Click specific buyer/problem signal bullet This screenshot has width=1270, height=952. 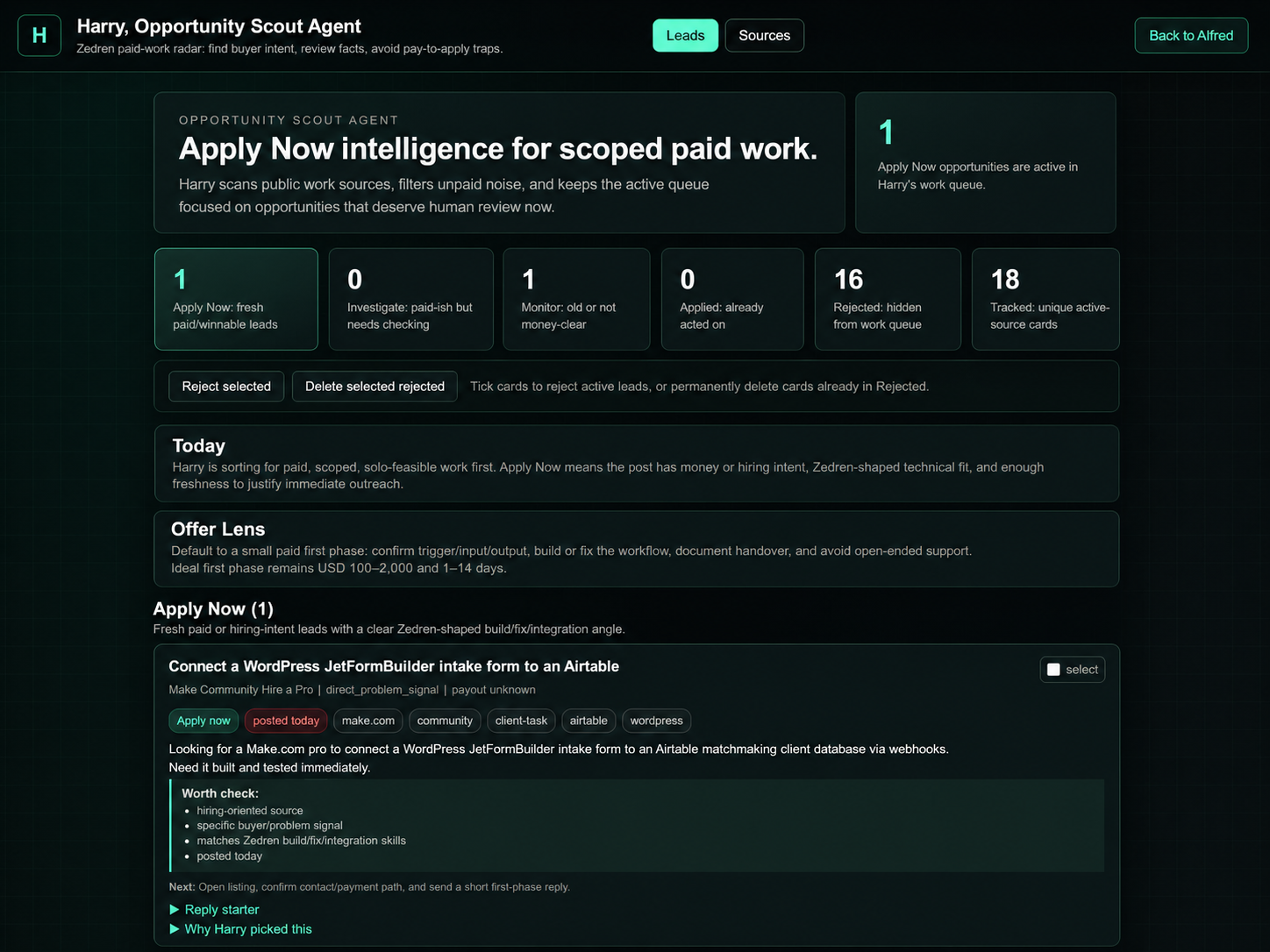[269, 826]
